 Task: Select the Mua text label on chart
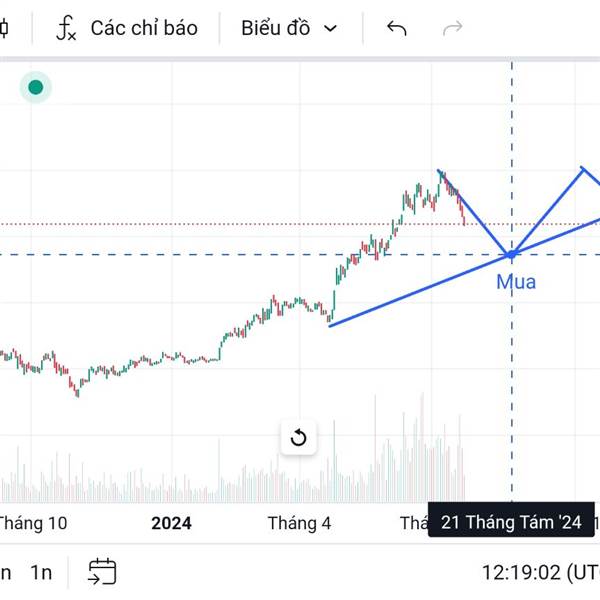[516, 282]
